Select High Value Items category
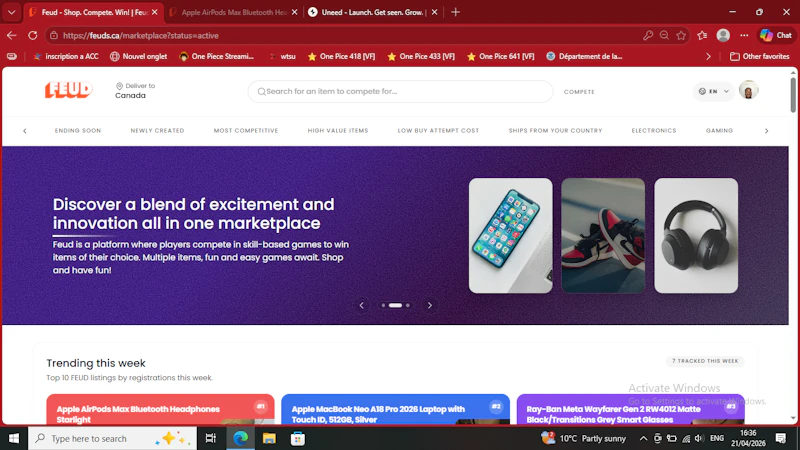 click(x=338, y=131)
